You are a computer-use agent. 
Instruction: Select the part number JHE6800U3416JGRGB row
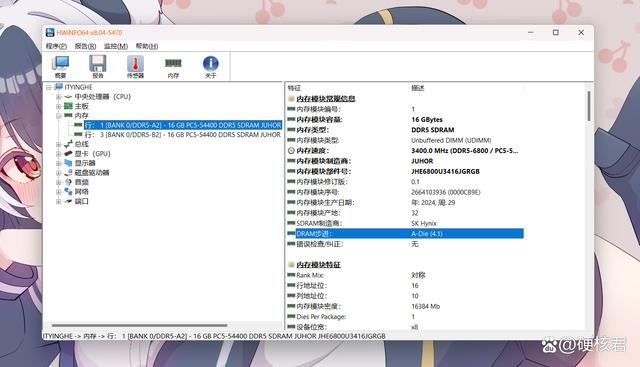[405, 171]
